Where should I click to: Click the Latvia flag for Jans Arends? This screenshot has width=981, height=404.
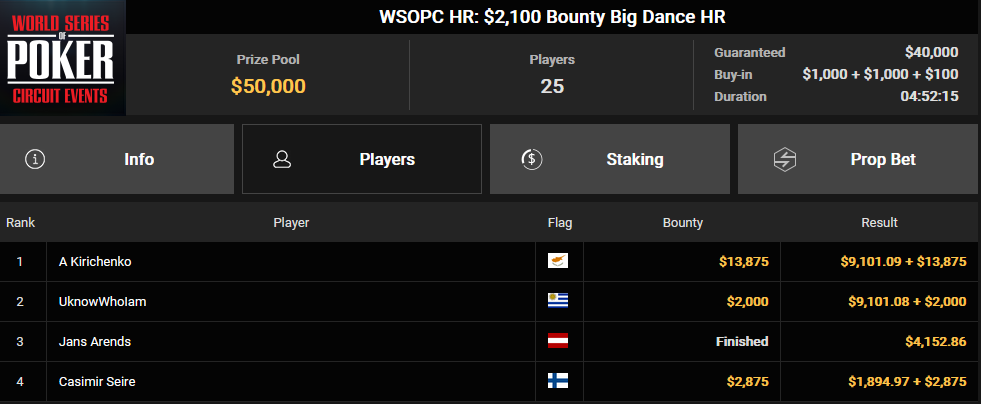click(x=557, y=341)
